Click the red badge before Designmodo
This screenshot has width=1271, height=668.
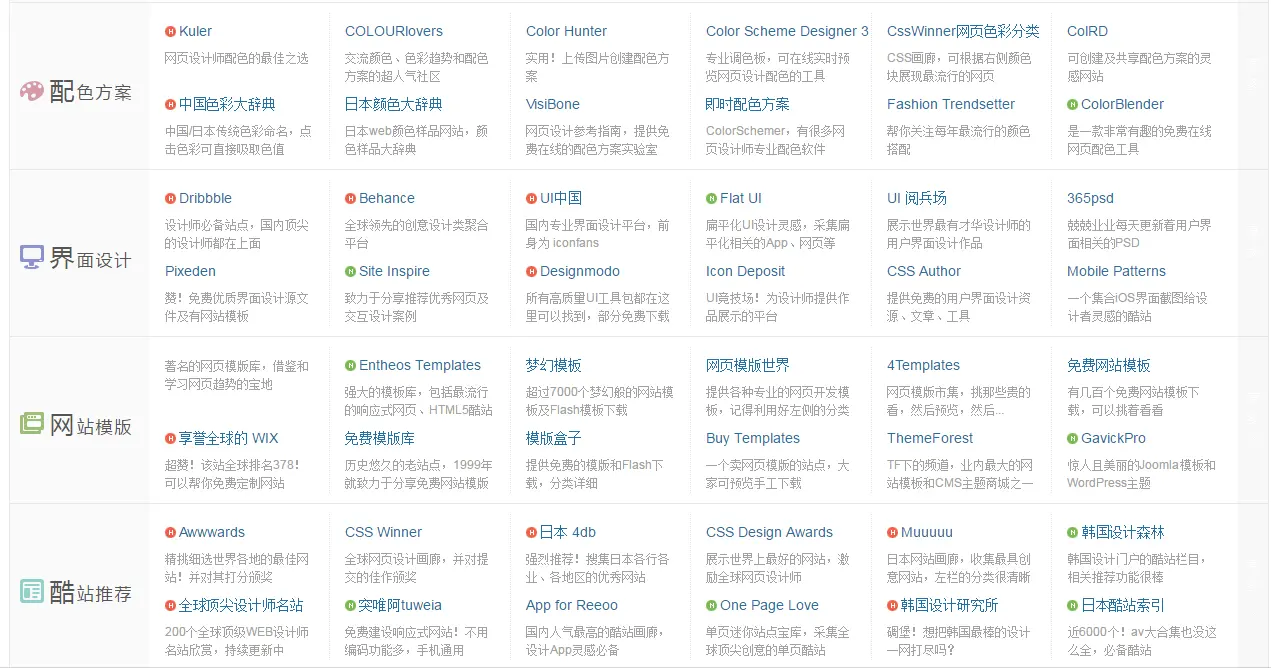[x=531, y=271]
